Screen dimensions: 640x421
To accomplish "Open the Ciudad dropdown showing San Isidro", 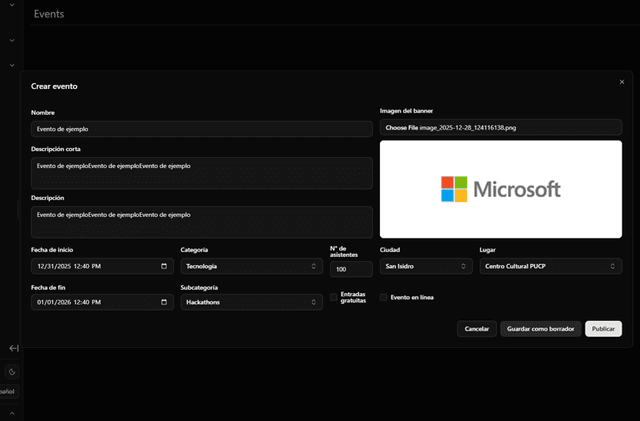I will (426, 266).
